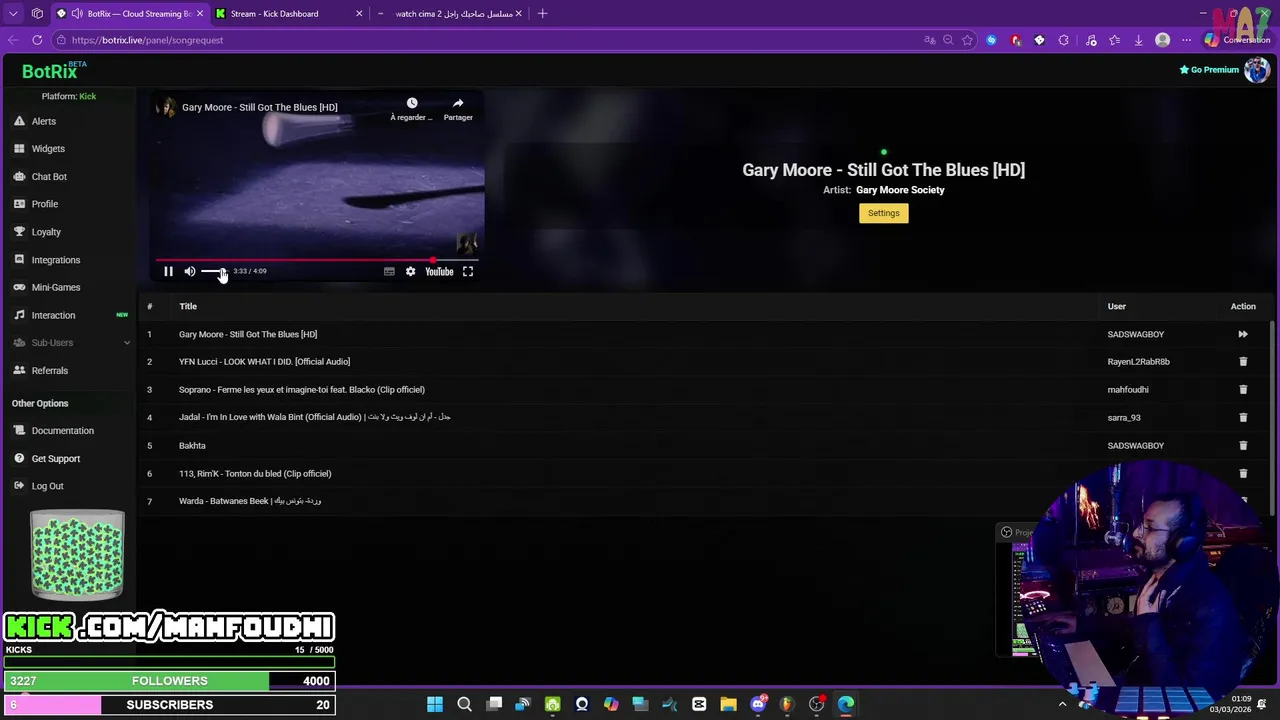The height and width of the screenshot is (720, 1280).
Task: Select the 'Gary Moore - Still Got The Blues' row title
Action: 248,334
